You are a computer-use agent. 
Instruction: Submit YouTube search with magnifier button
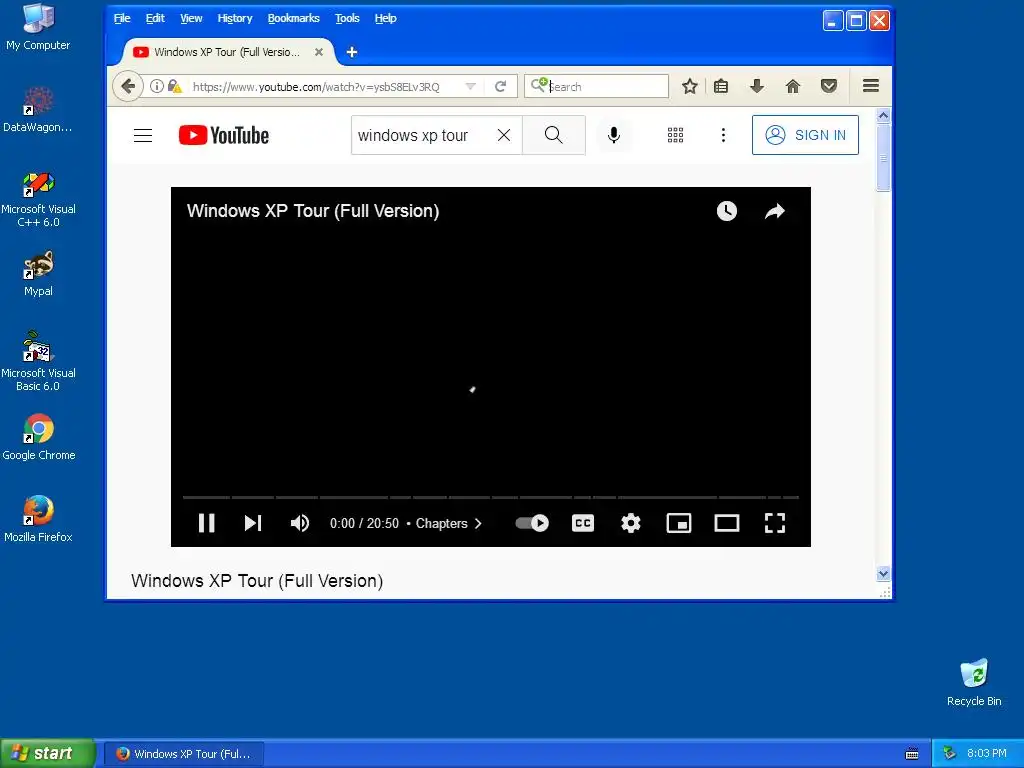pos(554,135)
